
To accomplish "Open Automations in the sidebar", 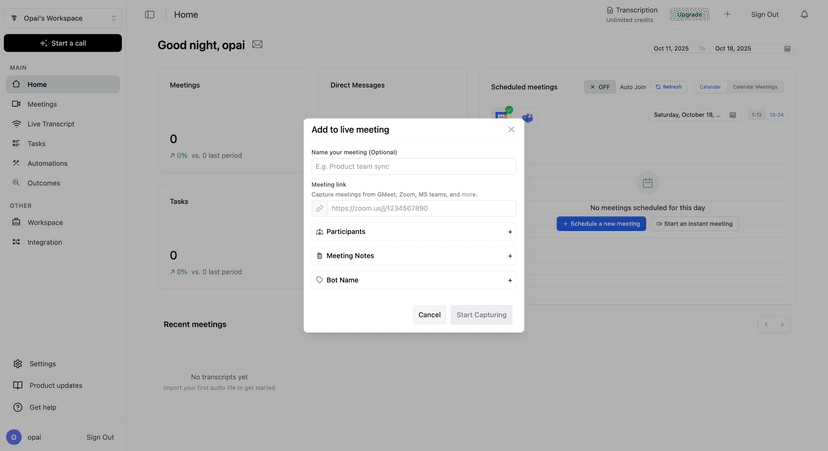I will 63,163.
